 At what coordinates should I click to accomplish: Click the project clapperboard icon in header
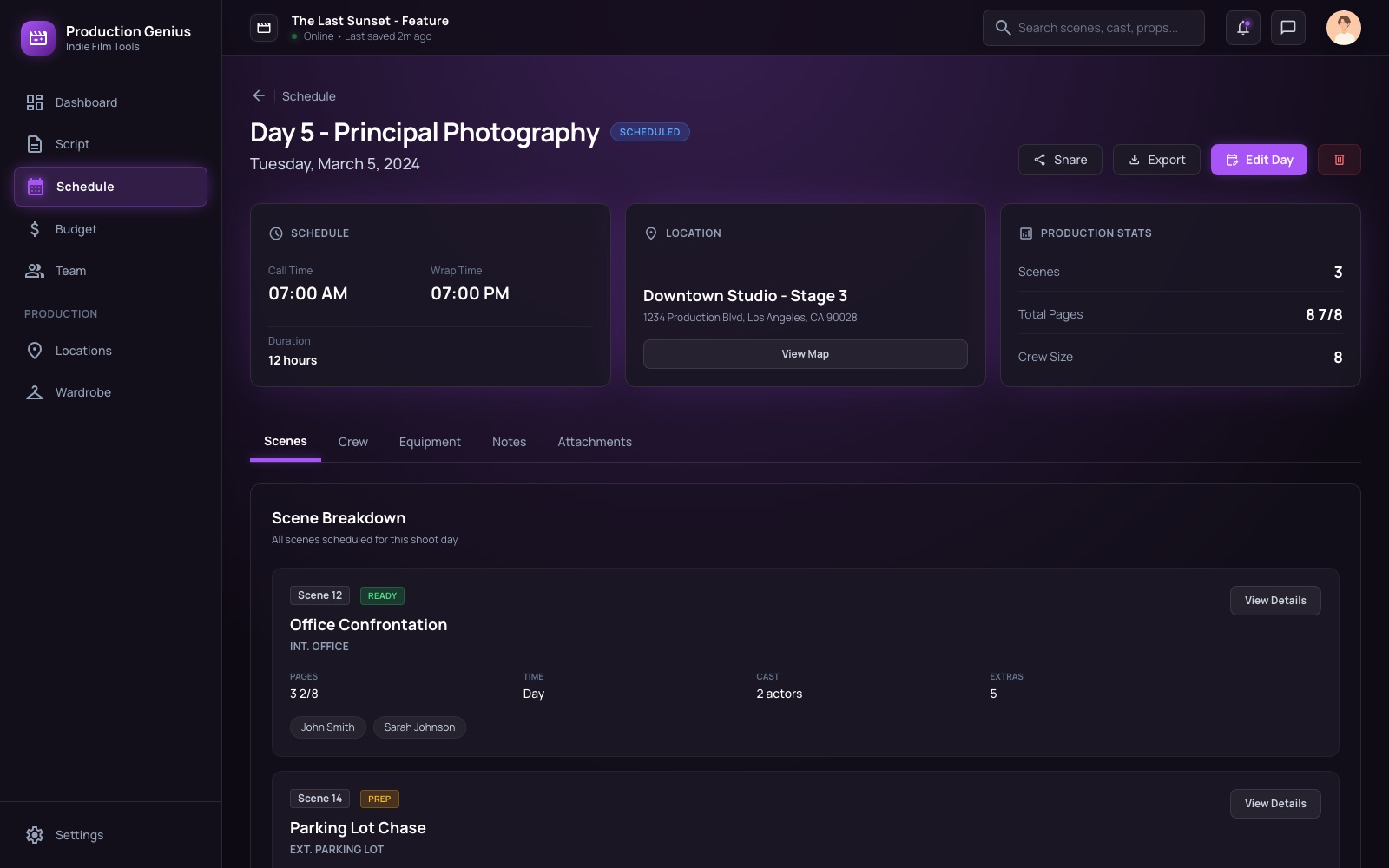click(x=264, y=28)
